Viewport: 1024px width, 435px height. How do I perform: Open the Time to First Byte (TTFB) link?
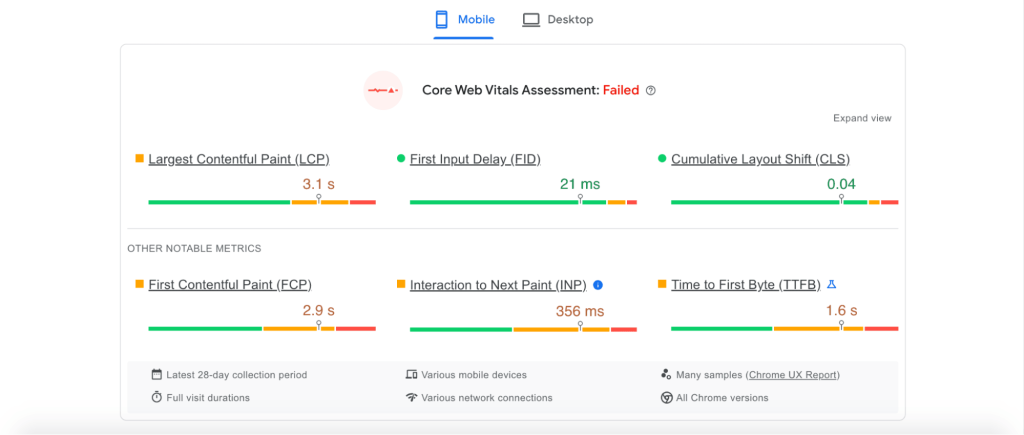[745, 285]
